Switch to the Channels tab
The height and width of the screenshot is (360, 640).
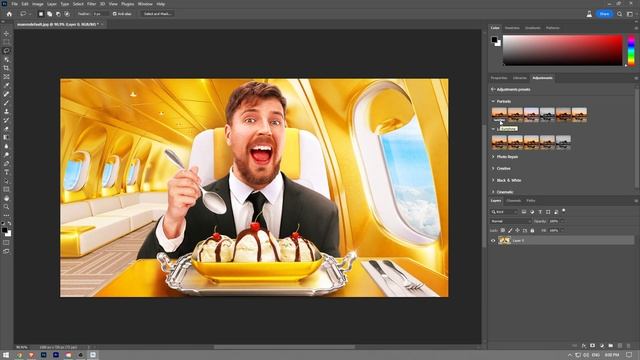click(x=513, y=201)
